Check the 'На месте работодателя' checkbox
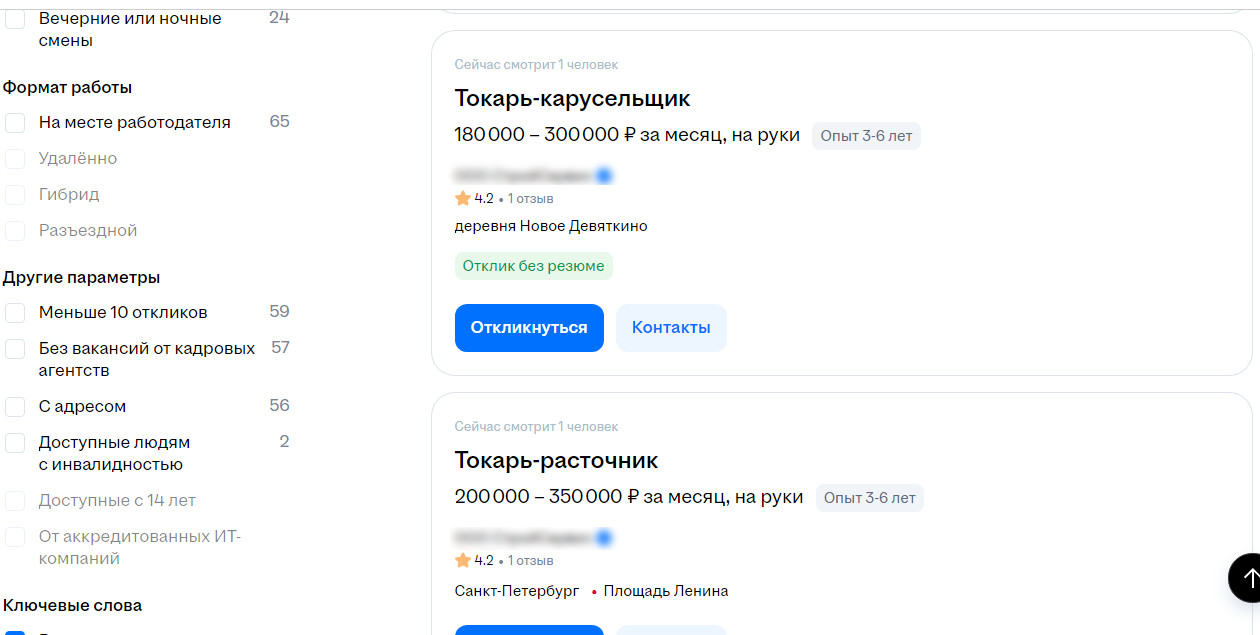This screenshot has height=635, width=1260. 15,123
